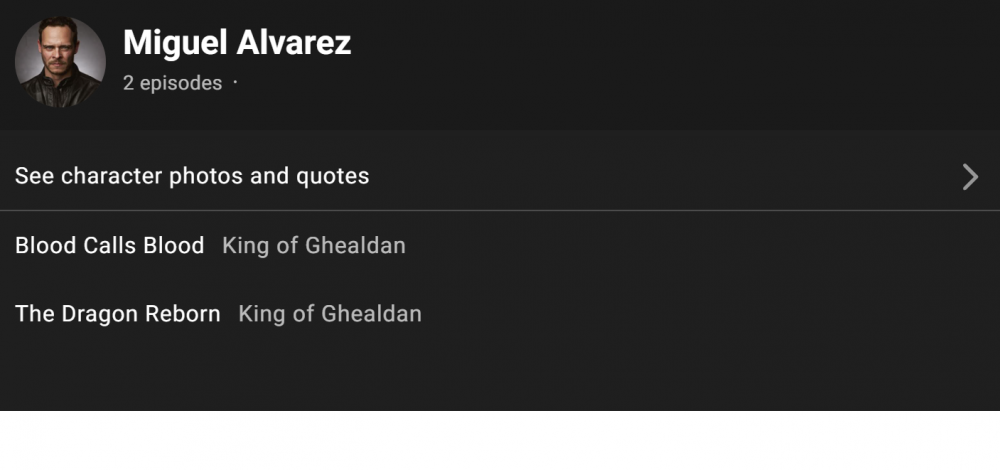This screenshot has width=1000, height=470.
Task: Click the word 'episodes' under the actor name
Action: click(181, 83)
